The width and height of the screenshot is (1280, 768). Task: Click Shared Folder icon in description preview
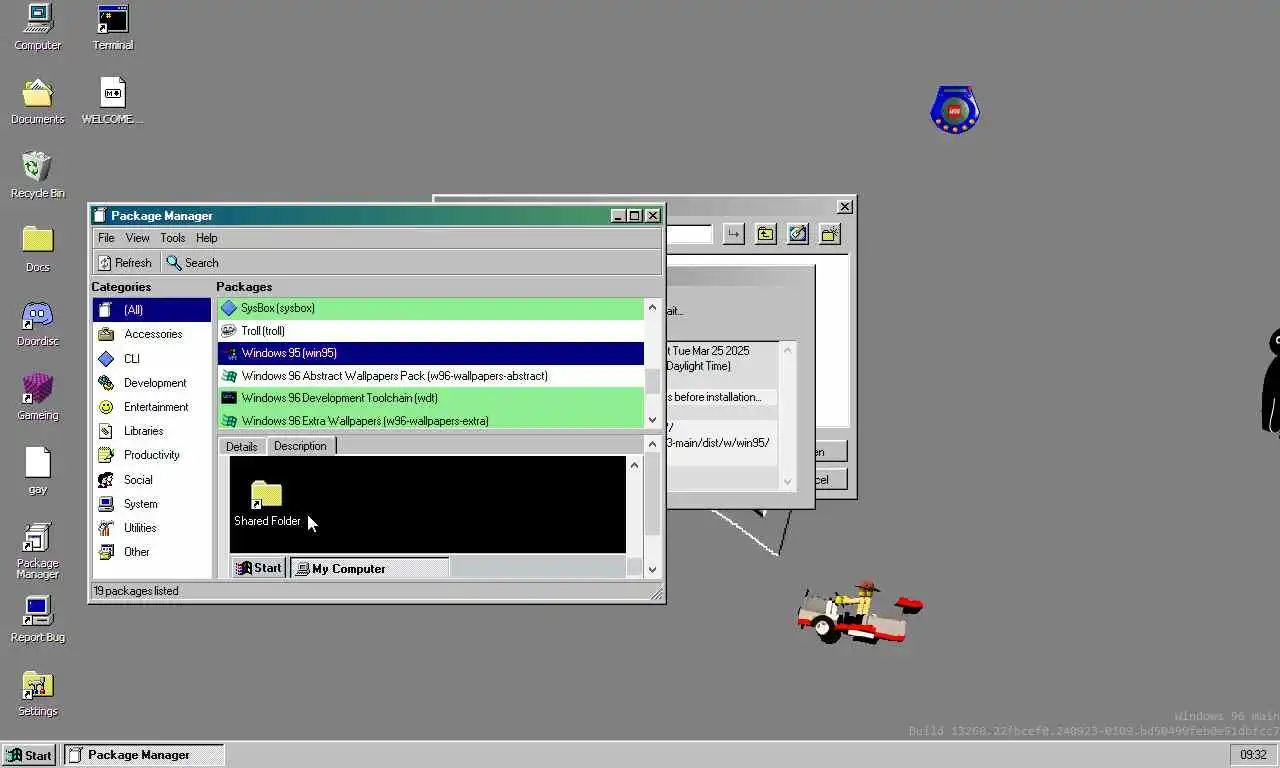[267, 503]
